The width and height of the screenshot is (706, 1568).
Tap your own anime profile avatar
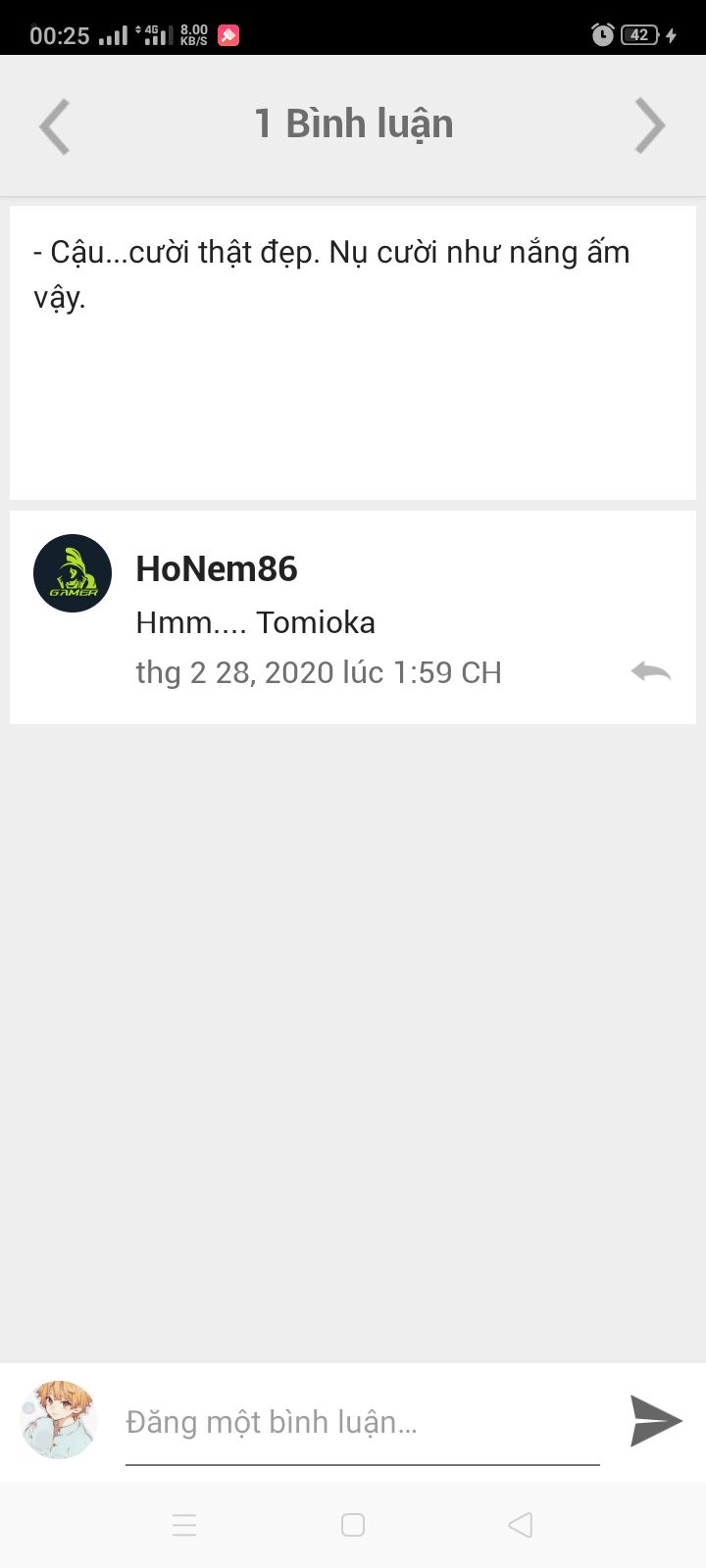(59, 1420)
